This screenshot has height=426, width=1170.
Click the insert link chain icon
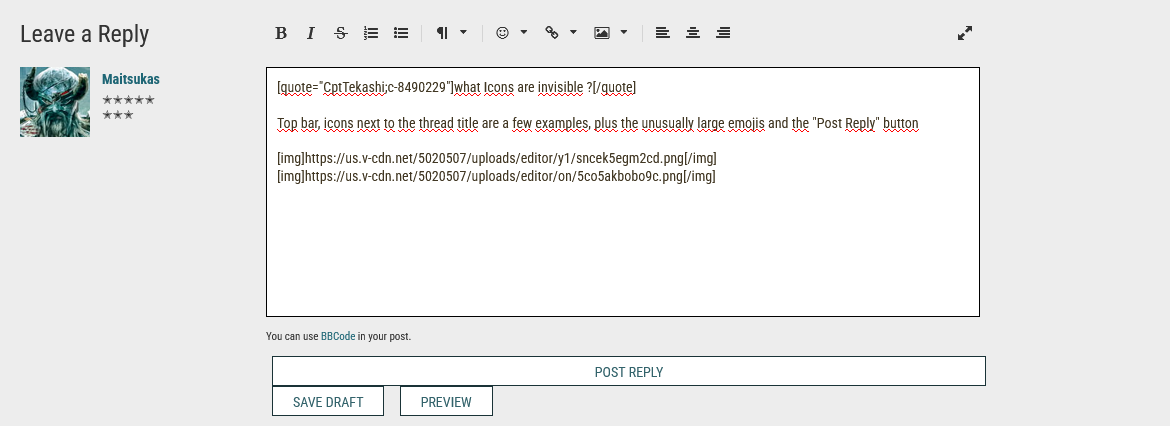552,33
